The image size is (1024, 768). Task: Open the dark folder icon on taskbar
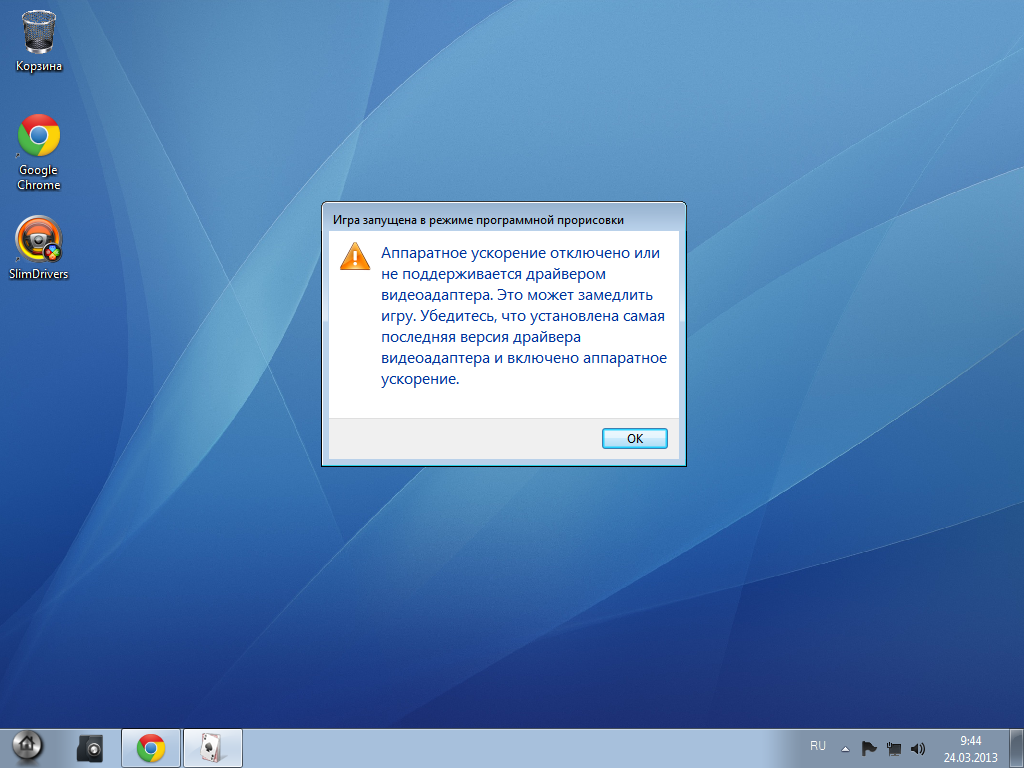[89, 748]
